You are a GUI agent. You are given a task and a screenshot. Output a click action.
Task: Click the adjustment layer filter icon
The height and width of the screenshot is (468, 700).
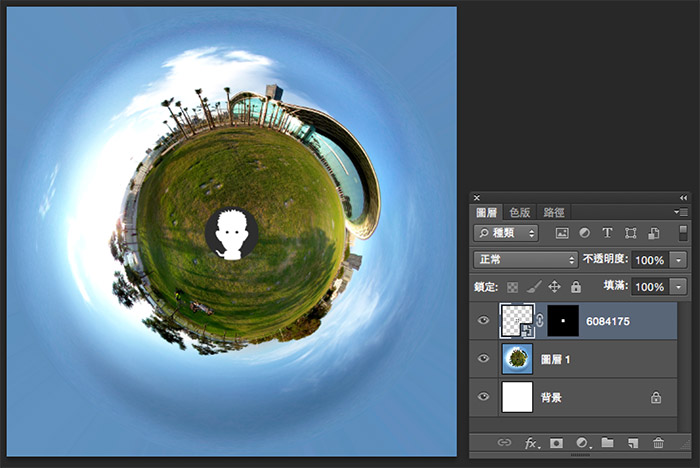click(x=584, y=233)
